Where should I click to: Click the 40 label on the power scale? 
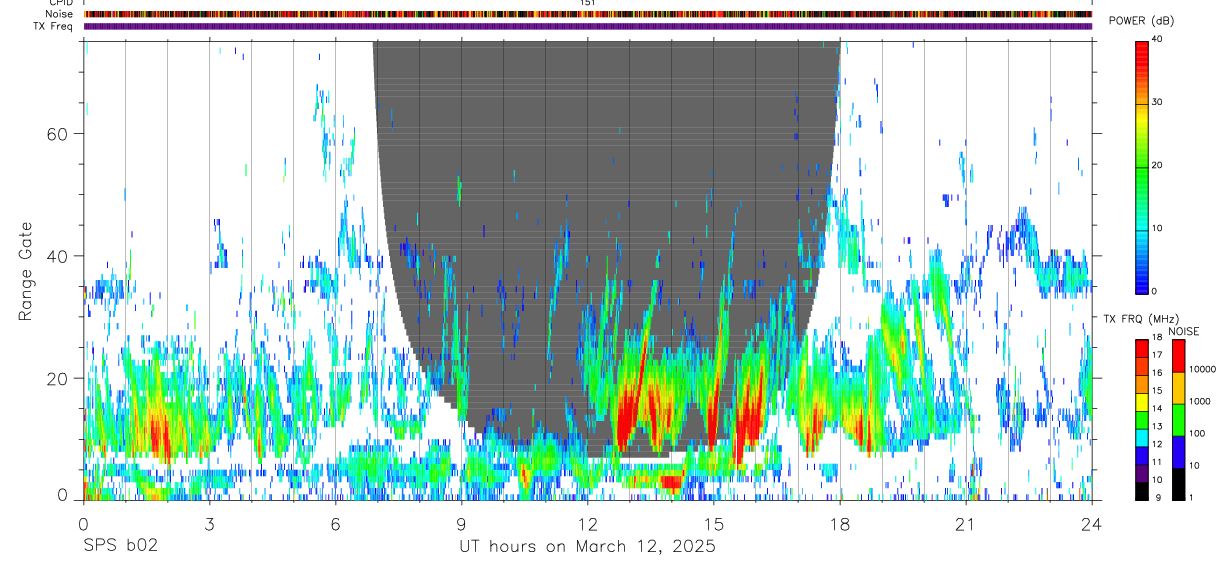click(x=1157, y=40)
